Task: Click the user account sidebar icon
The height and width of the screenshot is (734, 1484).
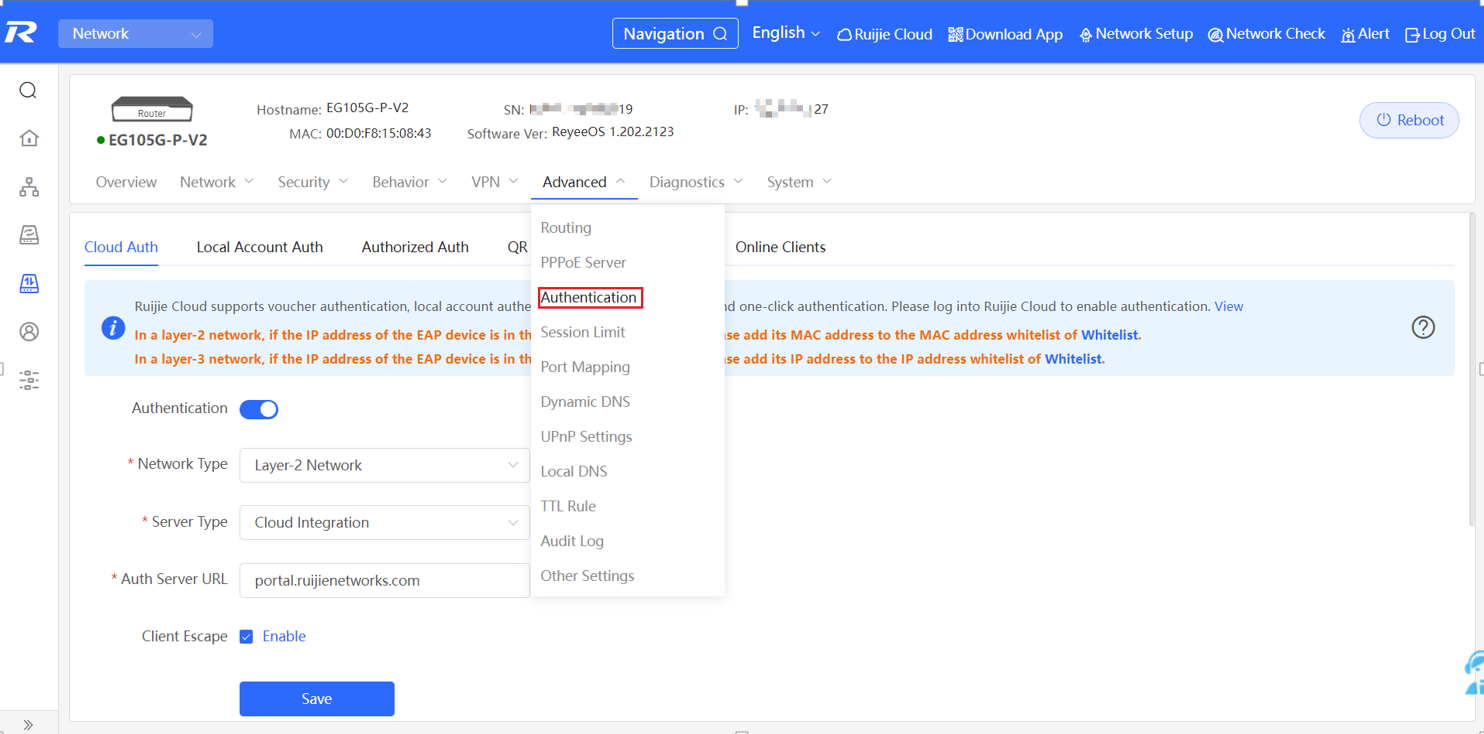Action: click(x=29, y=331)
